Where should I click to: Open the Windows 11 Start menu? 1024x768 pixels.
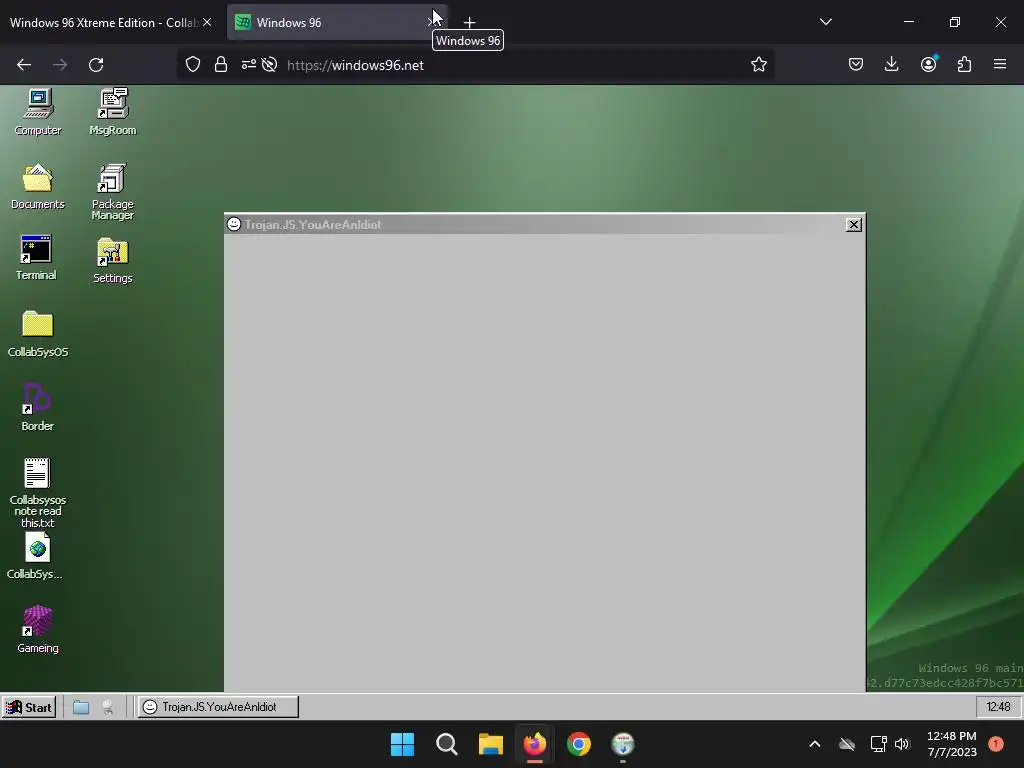click(402, 744)
